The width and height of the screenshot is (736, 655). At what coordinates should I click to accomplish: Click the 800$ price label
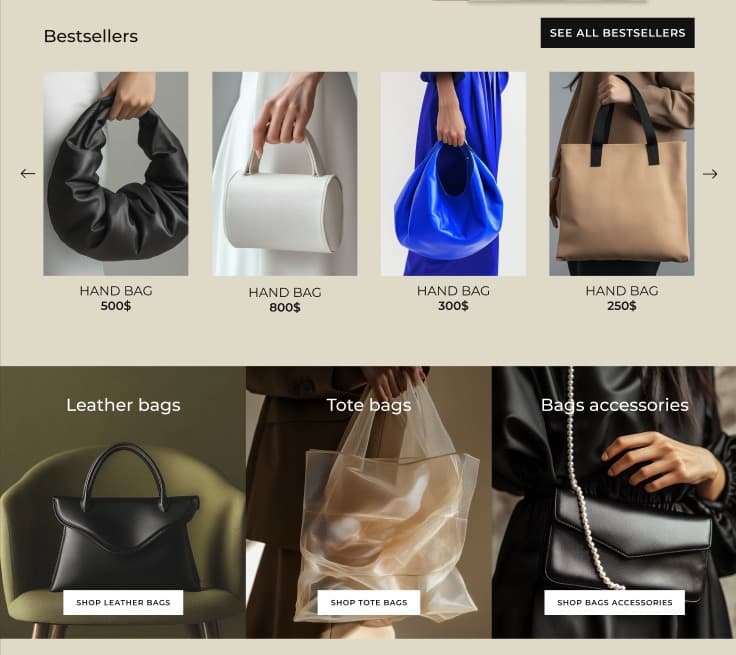(284, 308)
